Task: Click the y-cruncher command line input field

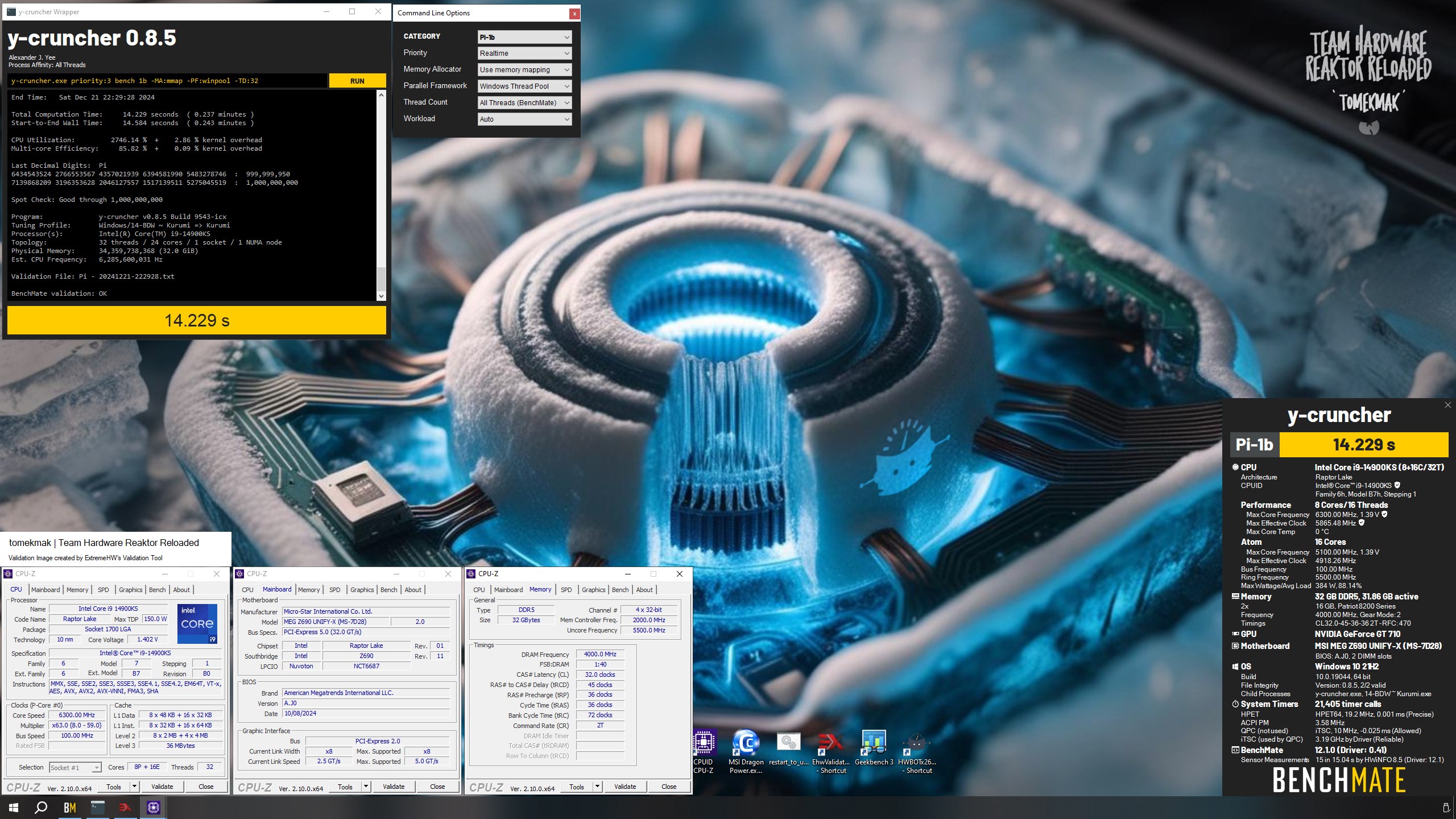Action: pyautogui.click(x=168, y=81)
